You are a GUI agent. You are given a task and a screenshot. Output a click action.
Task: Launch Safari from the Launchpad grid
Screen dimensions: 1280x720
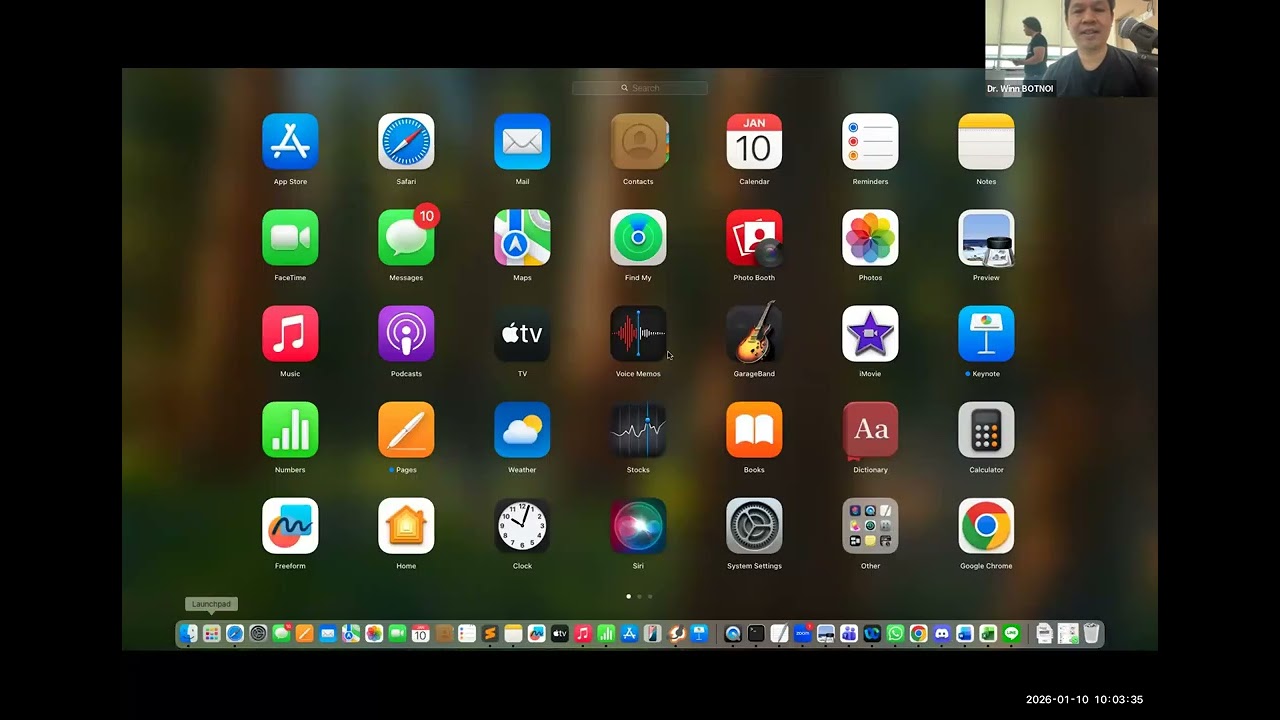click(x=406, y=141)
